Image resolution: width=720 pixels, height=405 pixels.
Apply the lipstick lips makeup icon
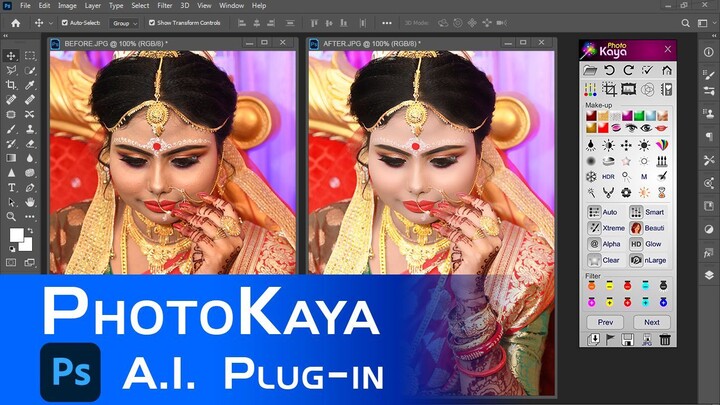[661, 128]
